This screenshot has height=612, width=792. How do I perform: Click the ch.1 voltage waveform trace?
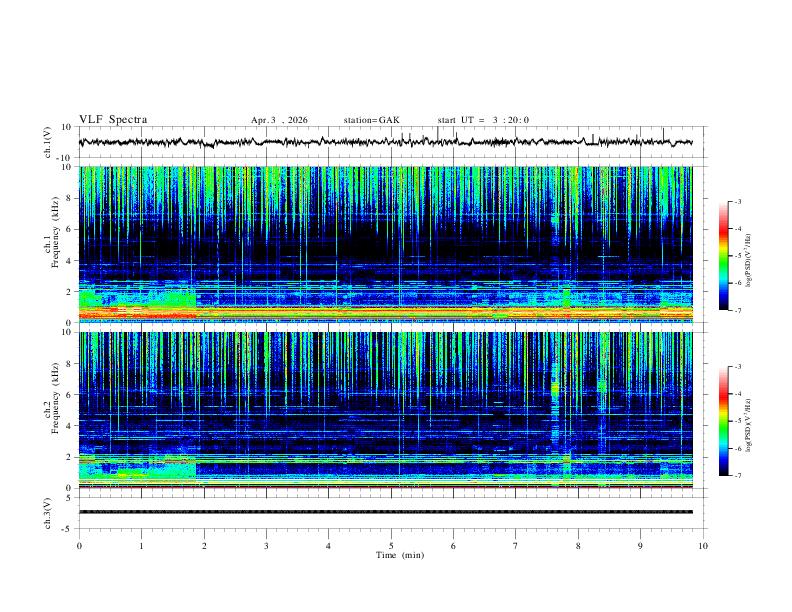(x=386, y=142)
